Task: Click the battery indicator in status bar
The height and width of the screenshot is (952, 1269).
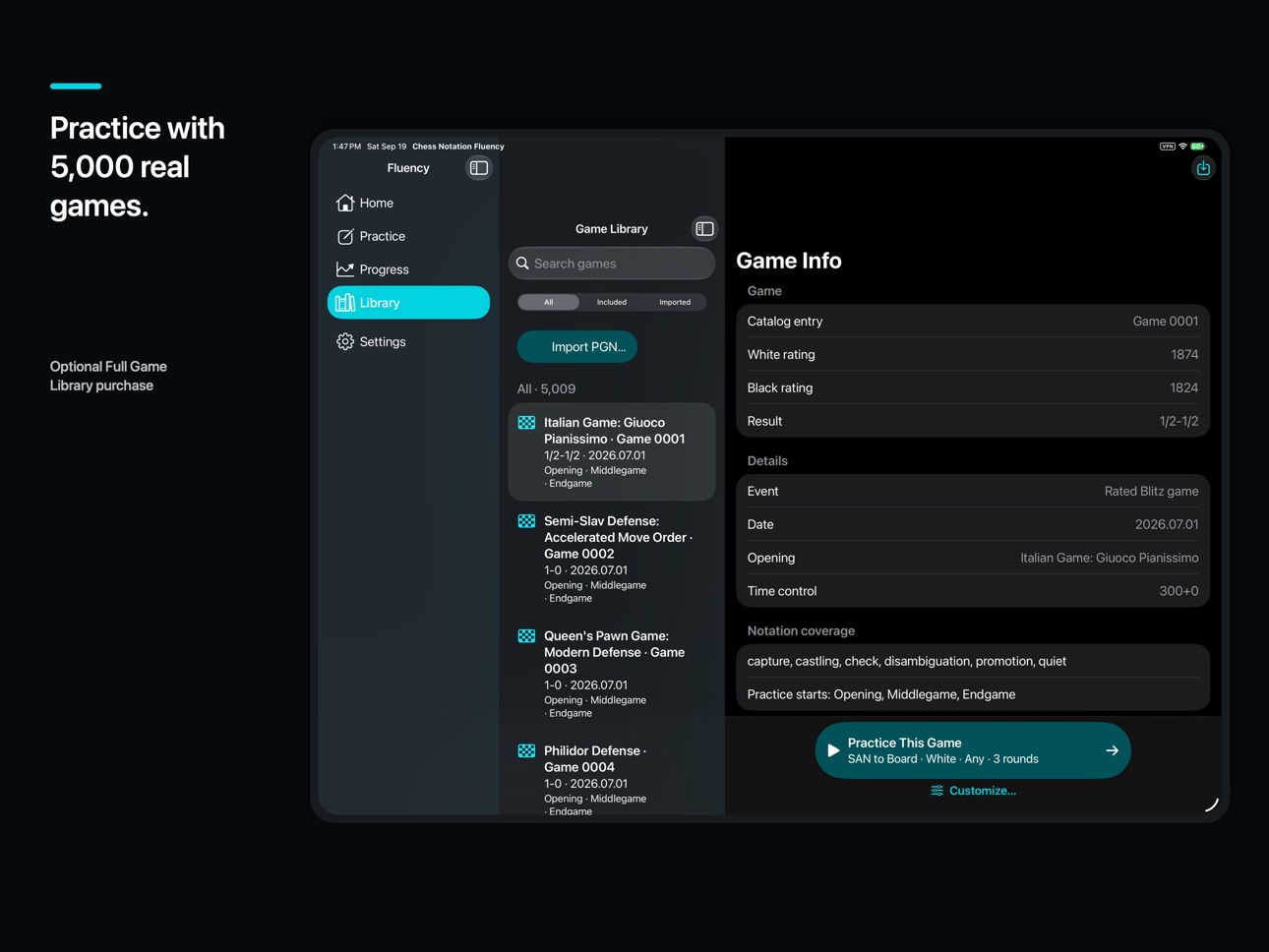Action: click(1198, 147)
